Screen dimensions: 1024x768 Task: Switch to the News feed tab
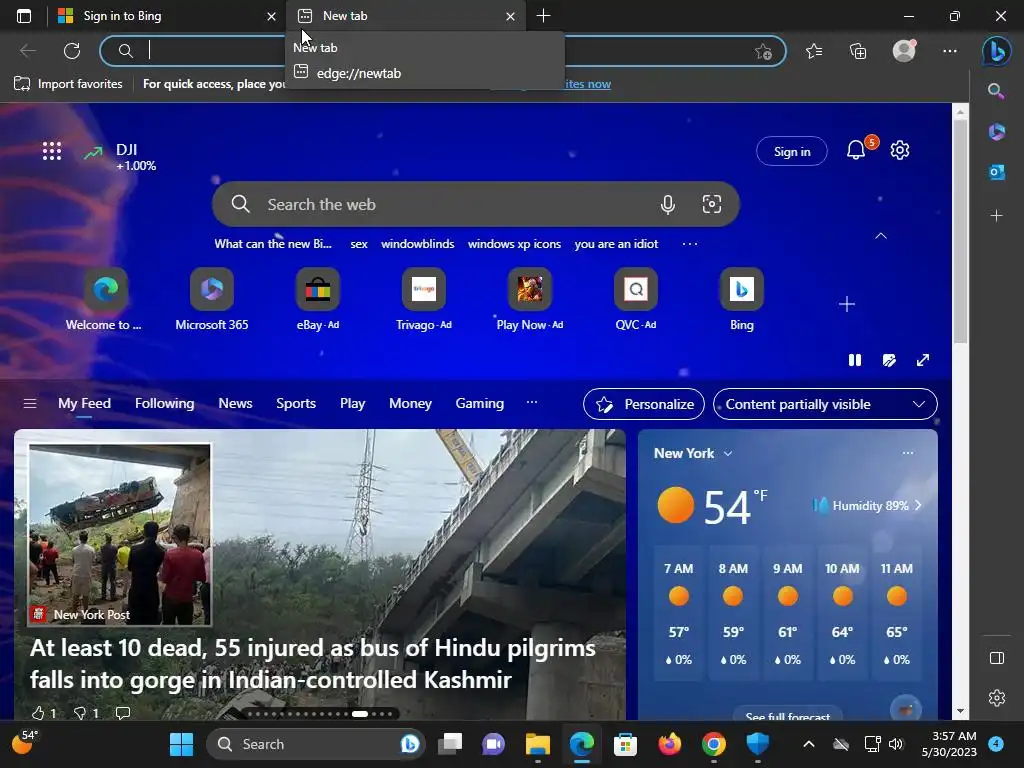(235, 404)
